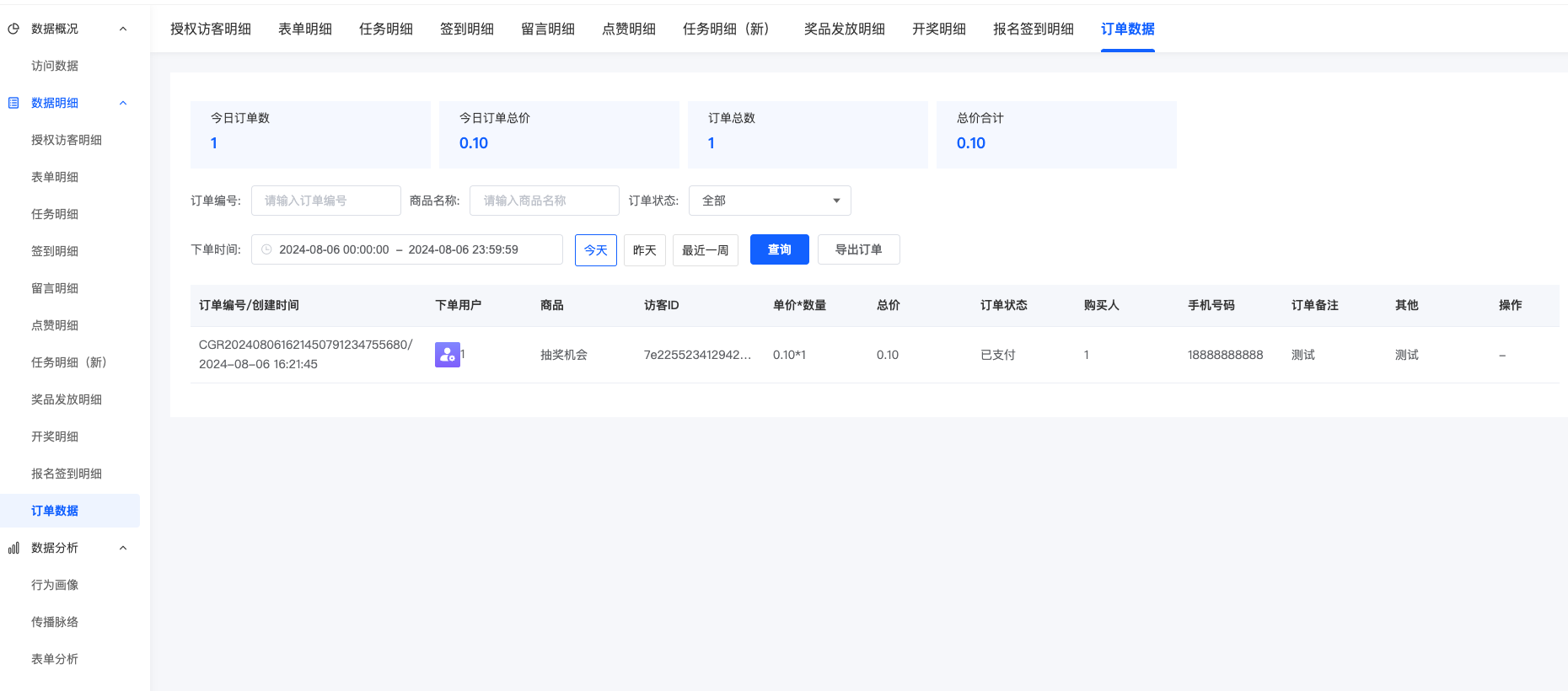Select the 最近一周 quick filter
The width and height of the screenshot is (1568, 691).
(x=705, y=250)
